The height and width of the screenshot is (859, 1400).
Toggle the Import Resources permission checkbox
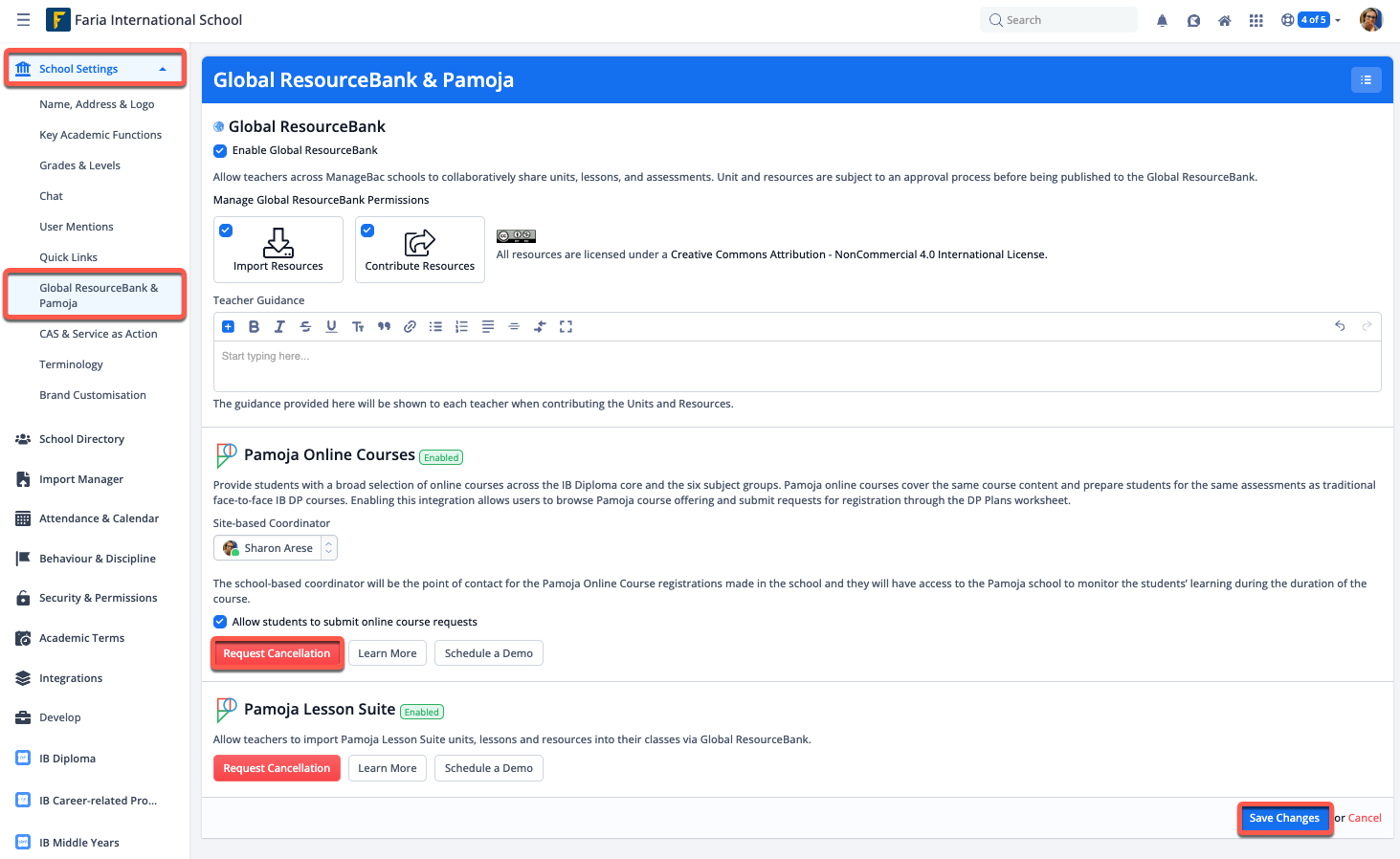pyautogui.click(x=226, y=231)
